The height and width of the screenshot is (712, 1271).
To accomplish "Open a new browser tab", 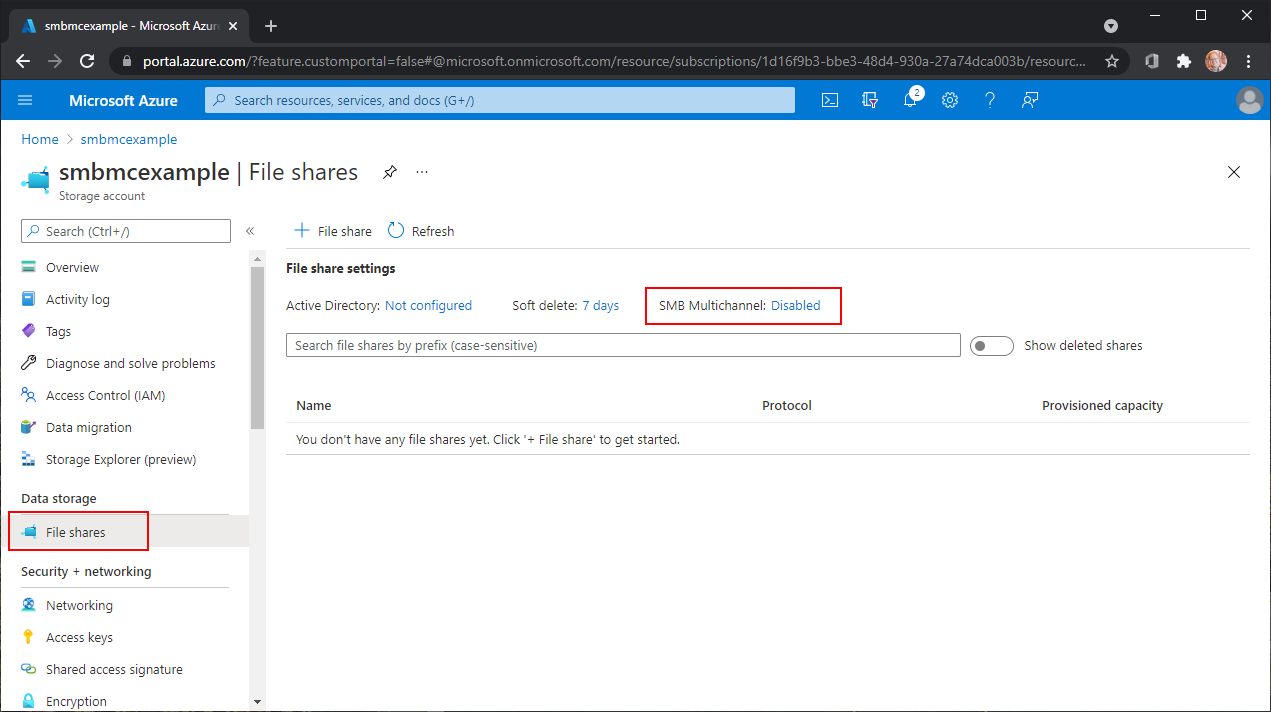I will point(270,26).
